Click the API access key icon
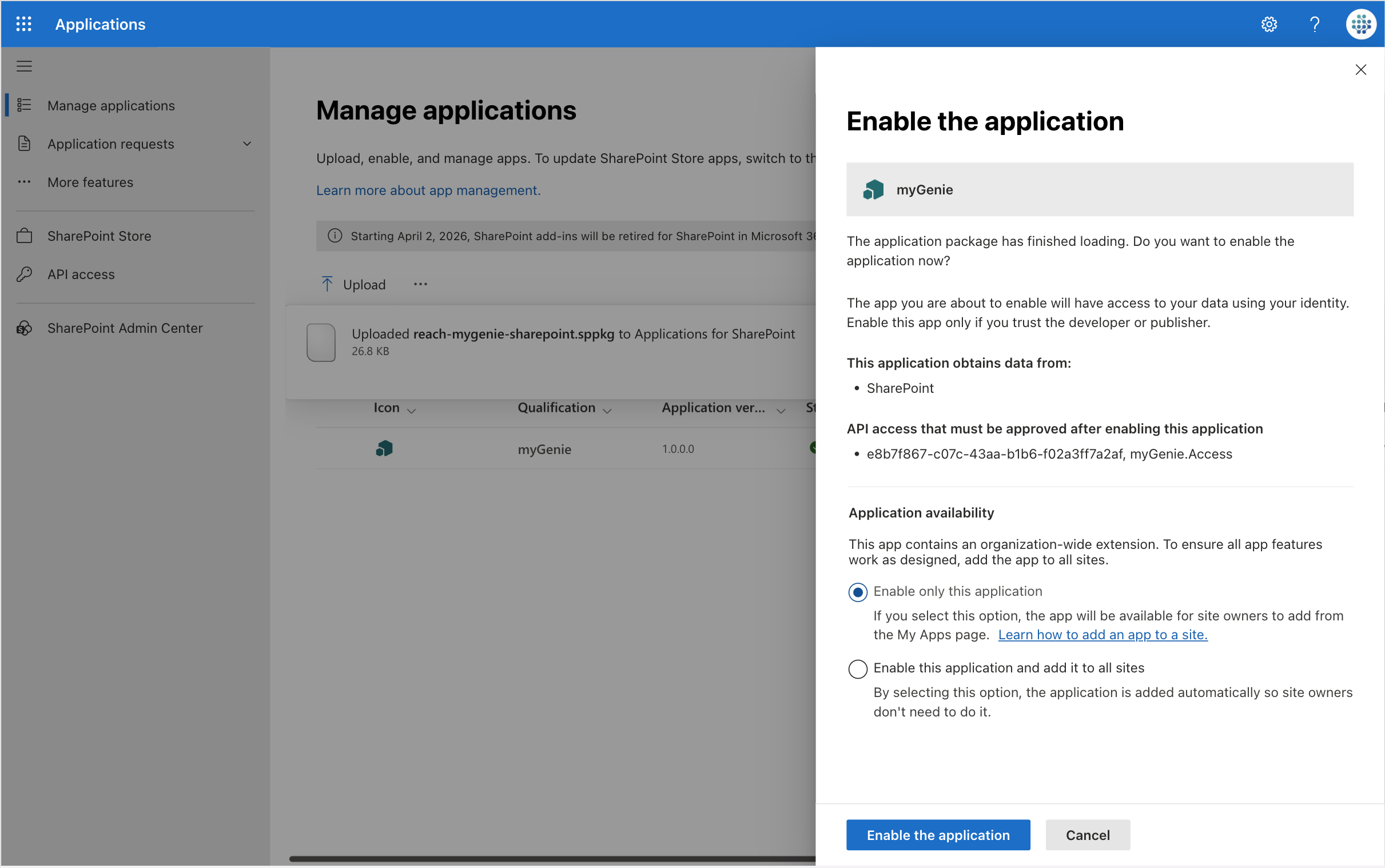 pos(24,274)
